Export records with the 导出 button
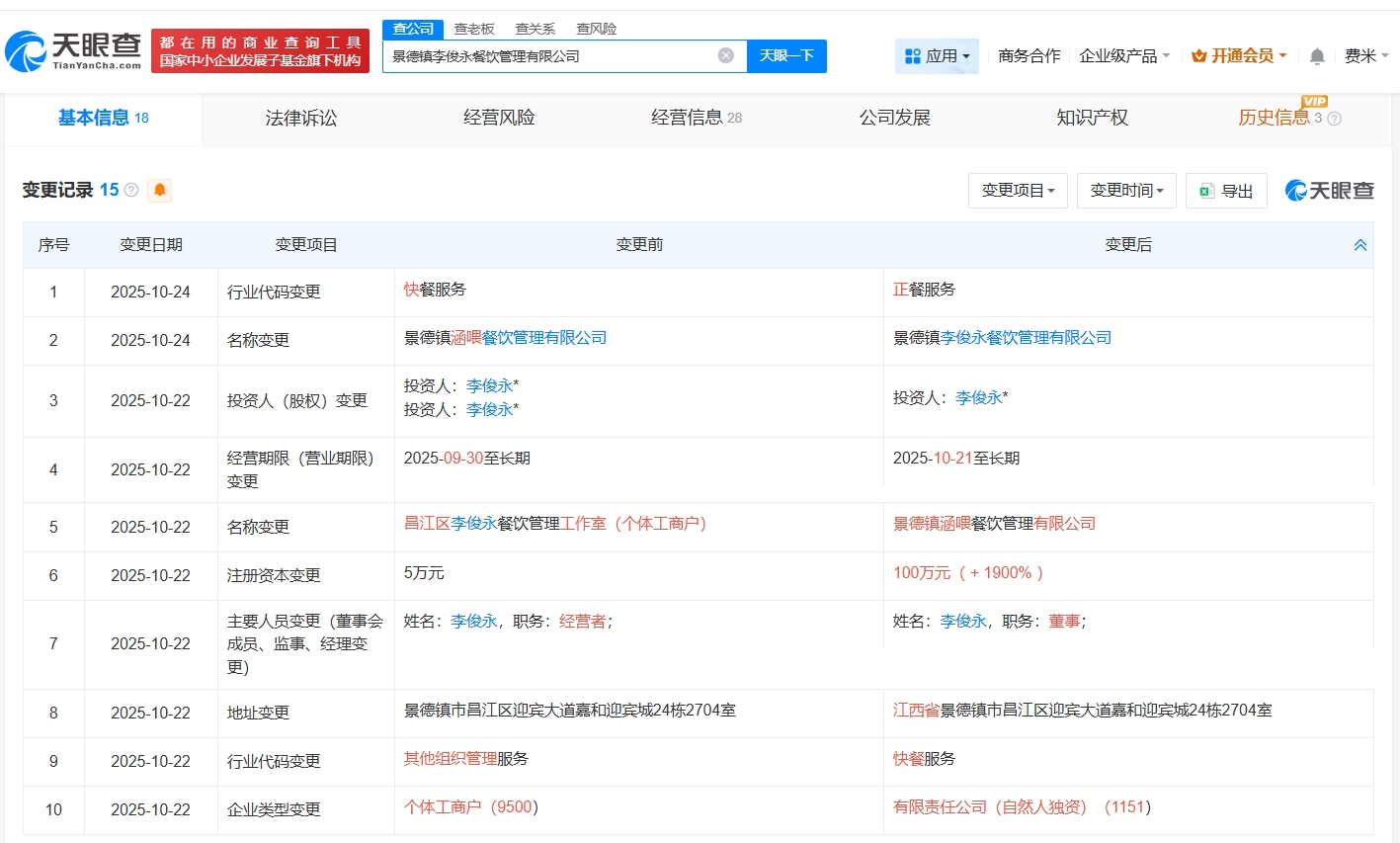The image size is (1400, 843). (x=1225, y=191)
